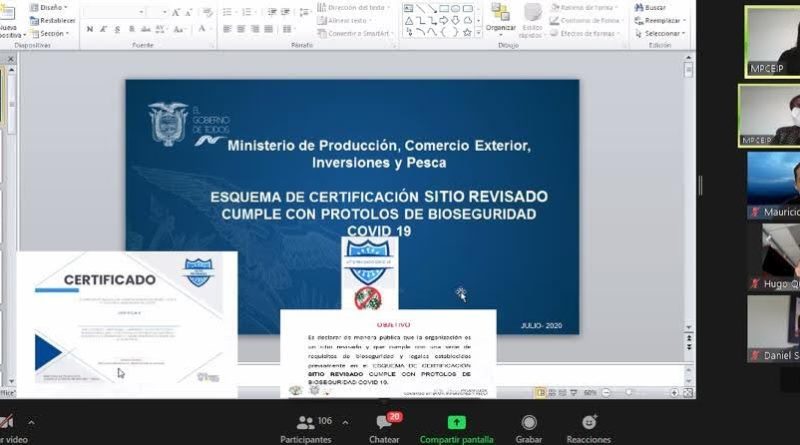Viewport: 800px width, 445px height.
Task: Click the Nueva diapositiva button
Action: [10, 20]
